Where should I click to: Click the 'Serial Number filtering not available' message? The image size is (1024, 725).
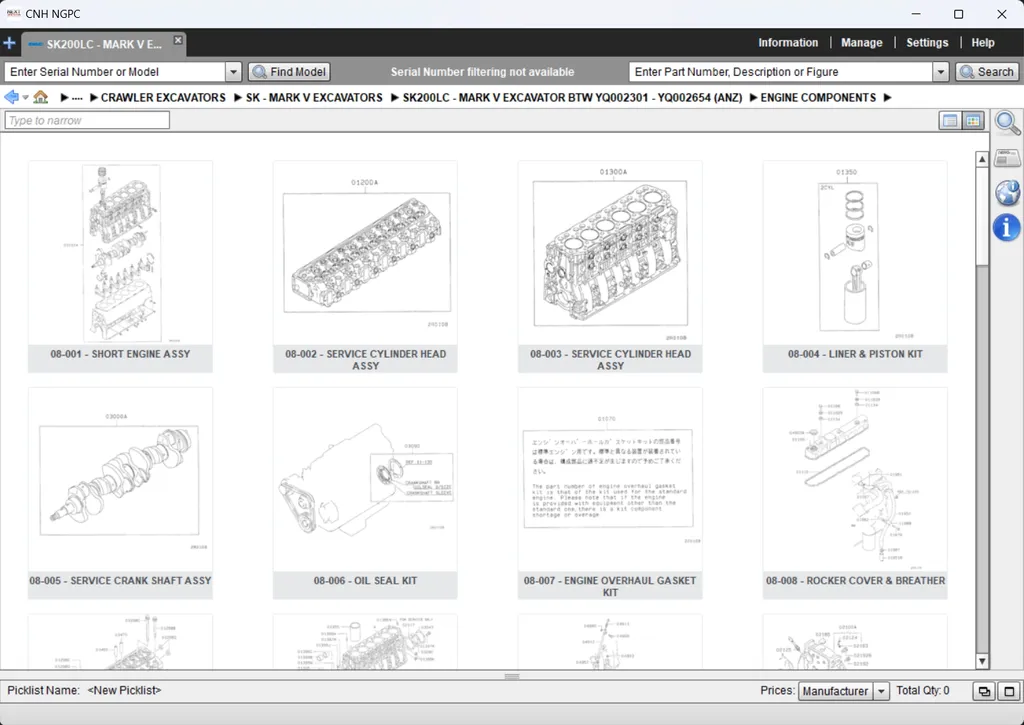tap(482, 72)
